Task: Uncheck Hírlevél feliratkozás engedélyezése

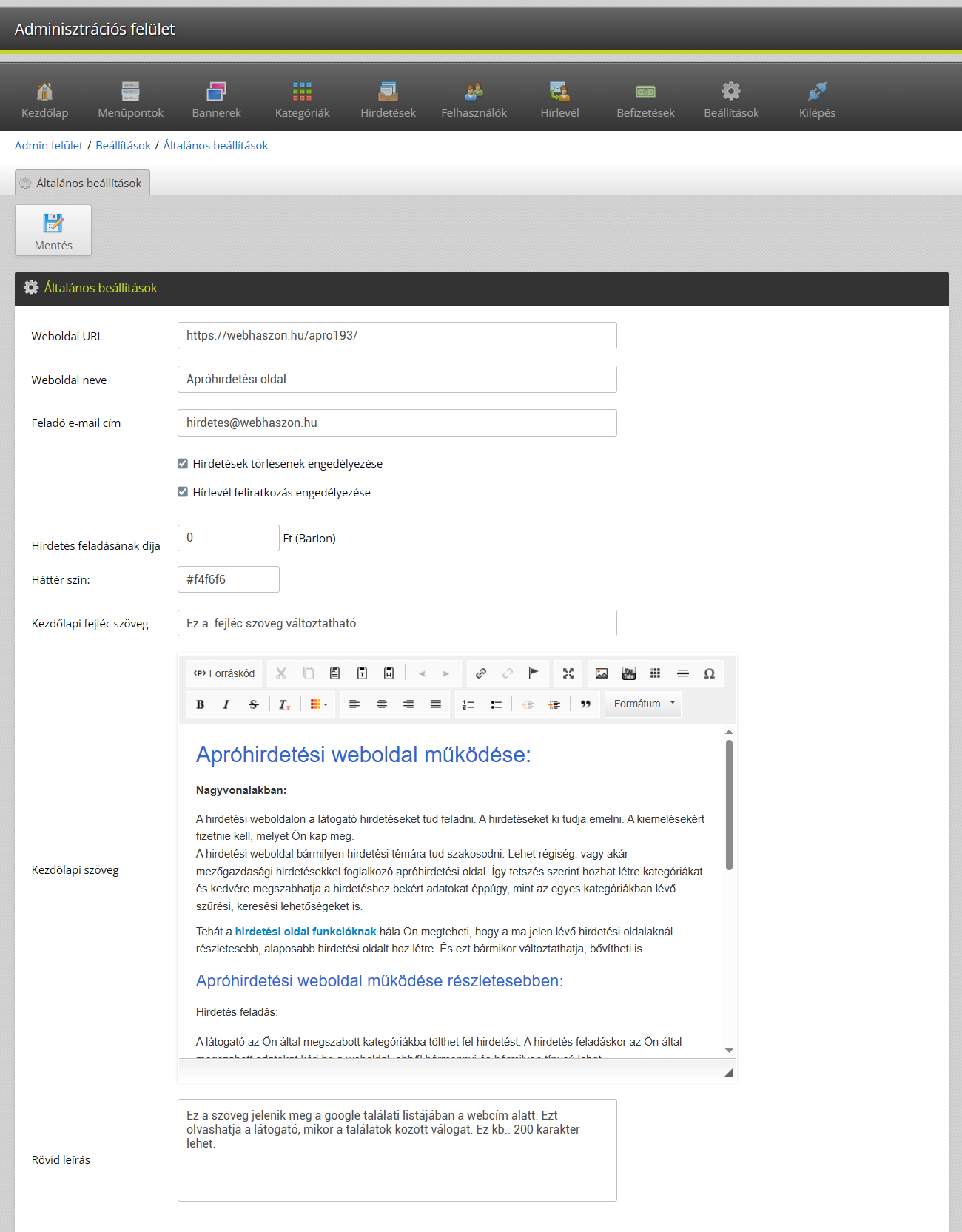Action: pyautogui.click(x=183, y=492)
